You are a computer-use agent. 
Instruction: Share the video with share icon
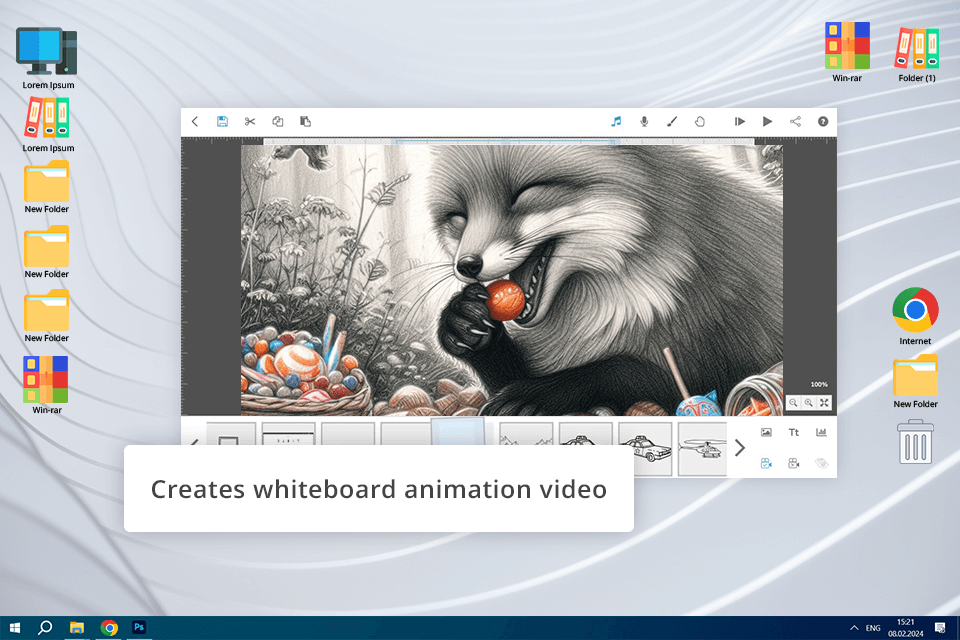coord(795,121)
